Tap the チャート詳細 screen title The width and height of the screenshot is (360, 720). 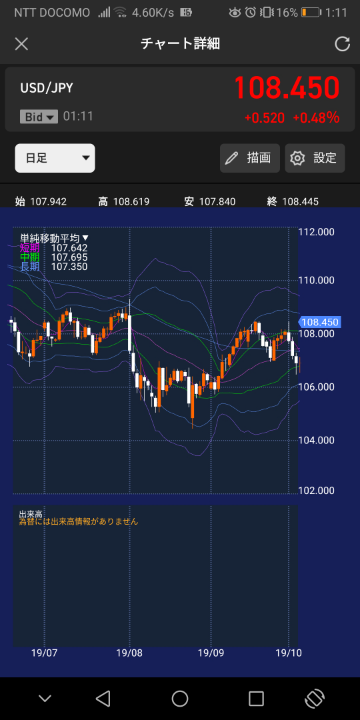[180, 44]
